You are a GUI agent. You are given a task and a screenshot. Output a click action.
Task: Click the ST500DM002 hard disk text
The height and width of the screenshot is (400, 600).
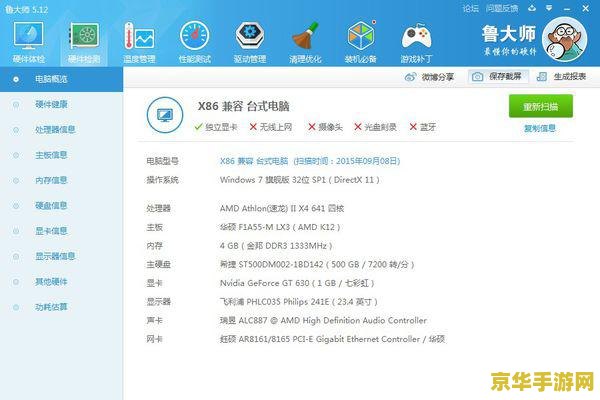point(317,264)
